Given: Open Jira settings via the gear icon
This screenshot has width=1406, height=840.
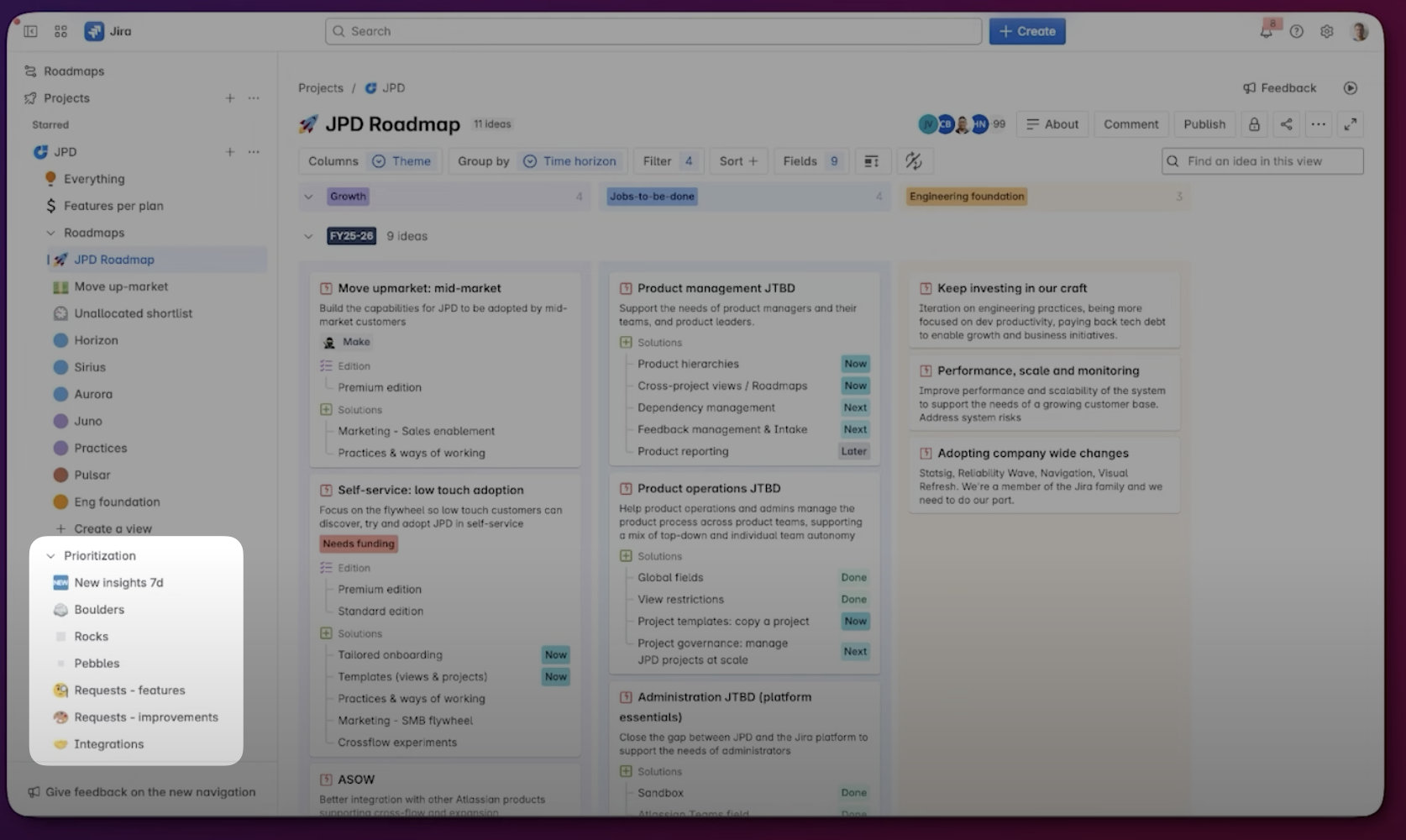Looking at the screenshot, I should 1327,31.
